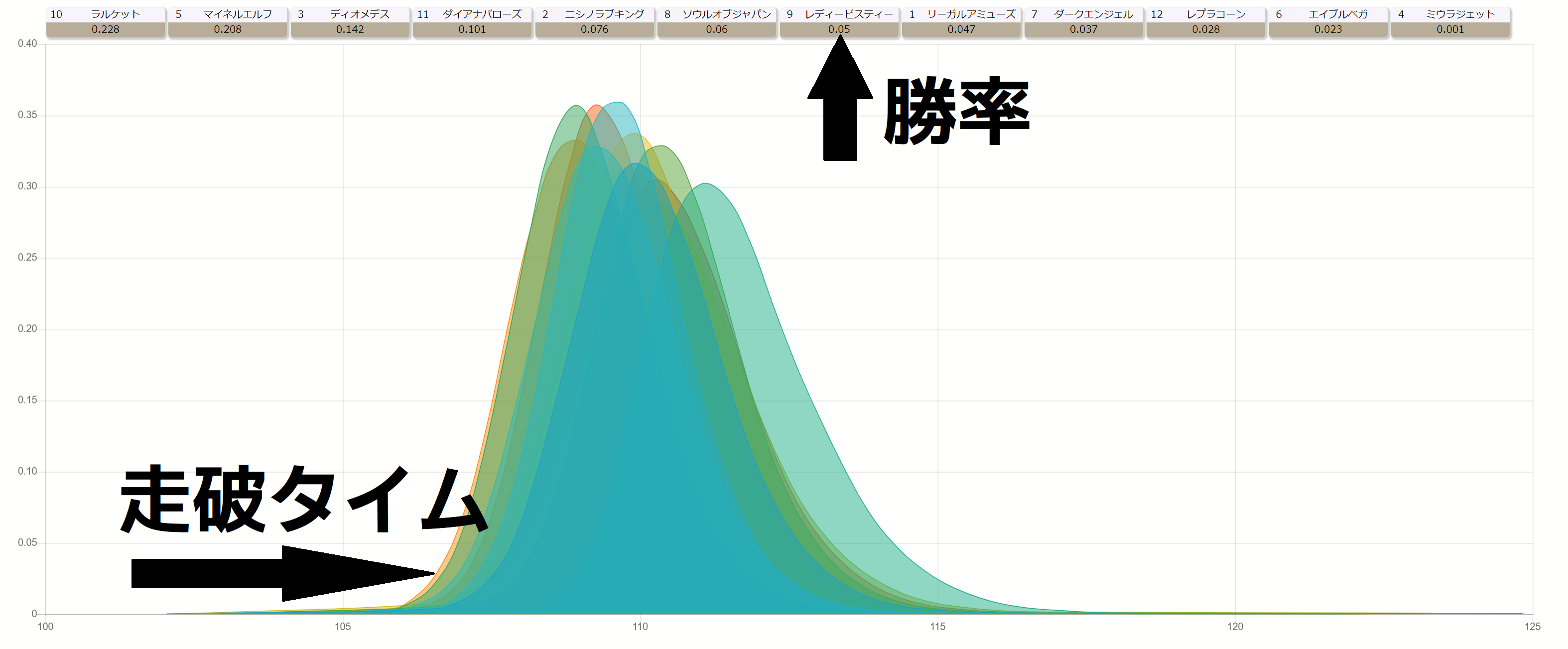Click x-axis label 115
Screen dimensions: 1568x649
937,627
